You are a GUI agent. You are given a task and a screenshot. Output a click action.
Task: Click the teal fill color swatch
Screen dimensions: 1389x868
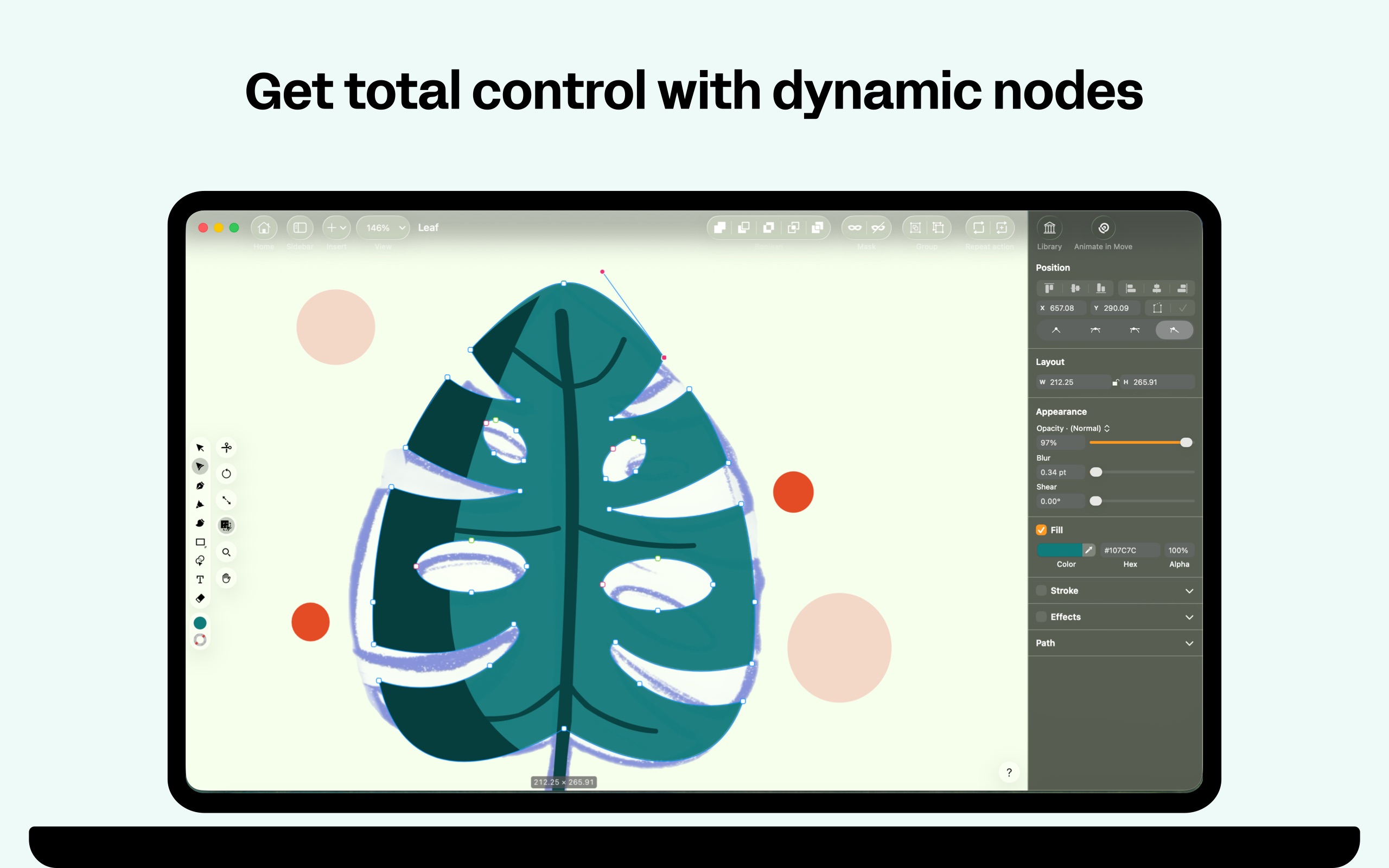tap(1060, 550)
